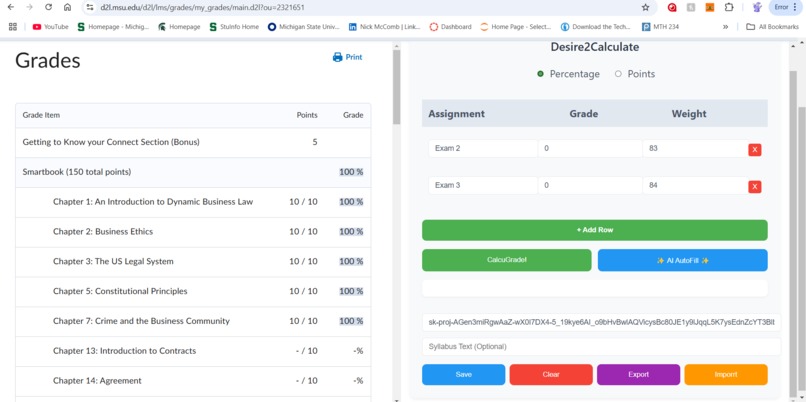Open the apps grid icon in bookmarks bar

pyautogui.click(x=13, y=27)
